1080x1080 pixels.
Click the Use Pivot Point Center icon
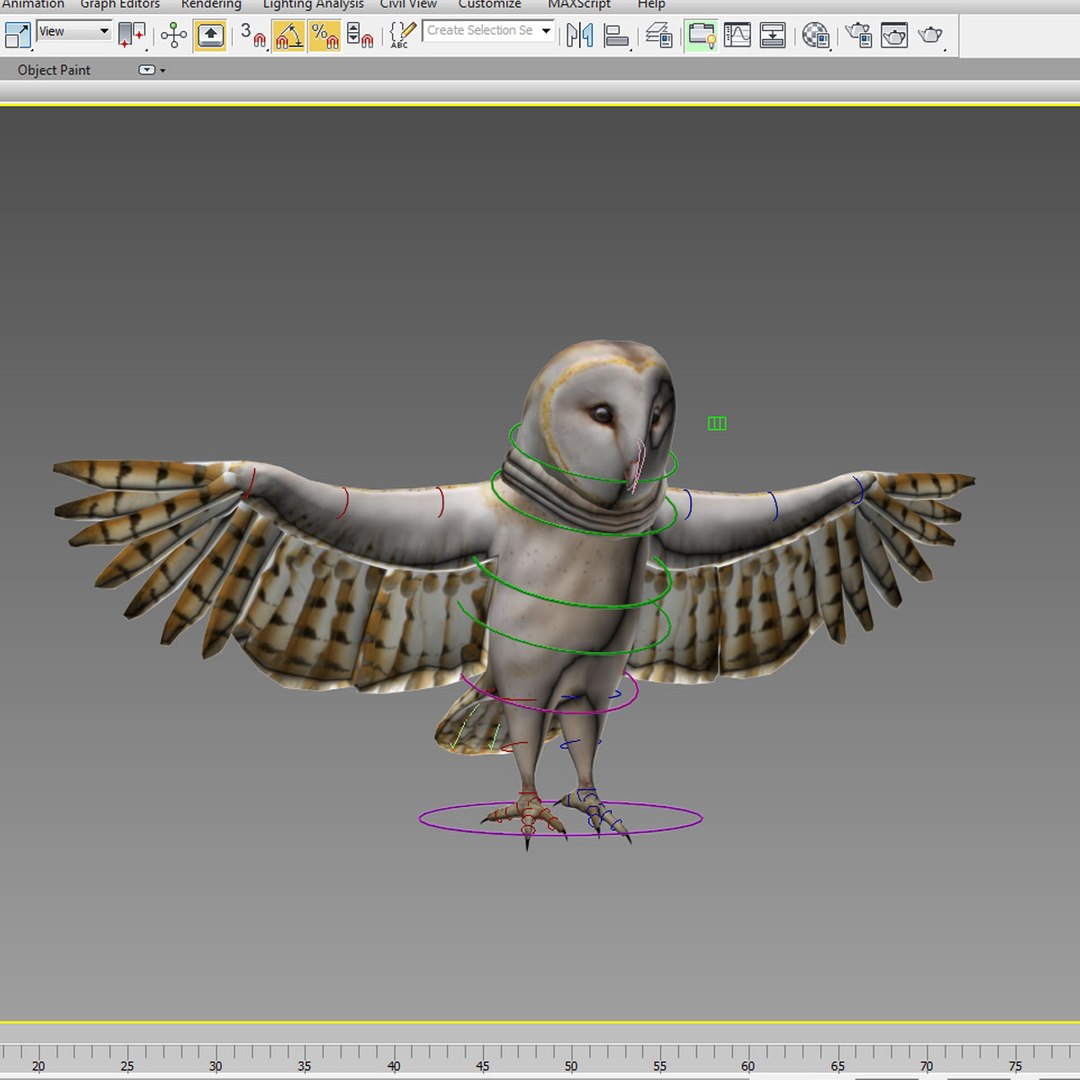click(x=132, y=35)
